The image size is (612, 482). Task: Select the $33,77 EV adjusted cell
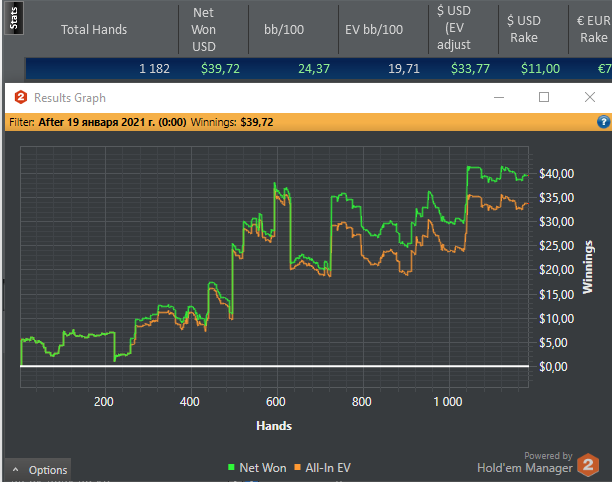tap(470, 69)
